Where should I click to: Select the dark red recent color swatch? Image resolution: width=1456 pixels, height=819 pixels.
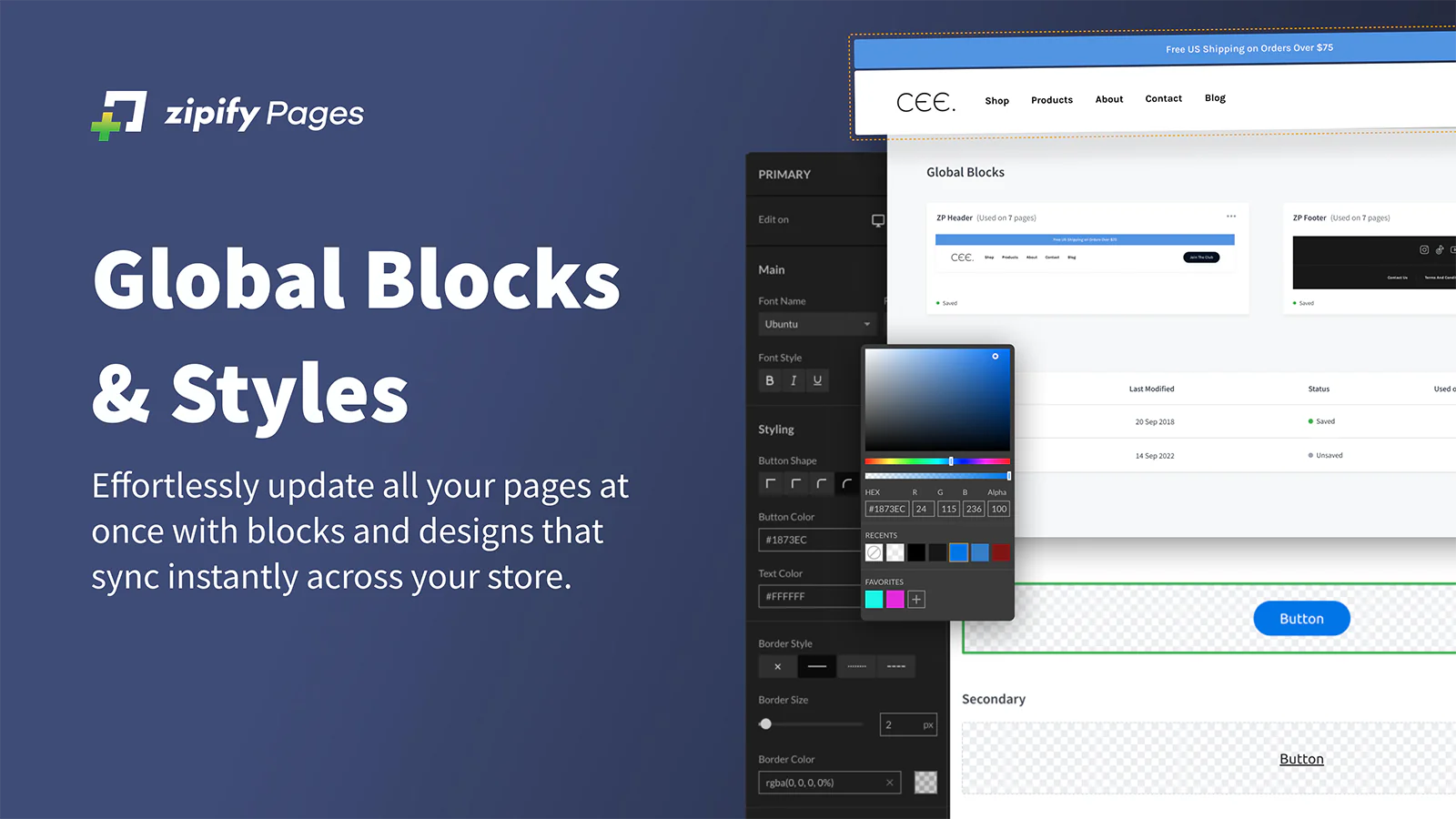coord(1001,552)
